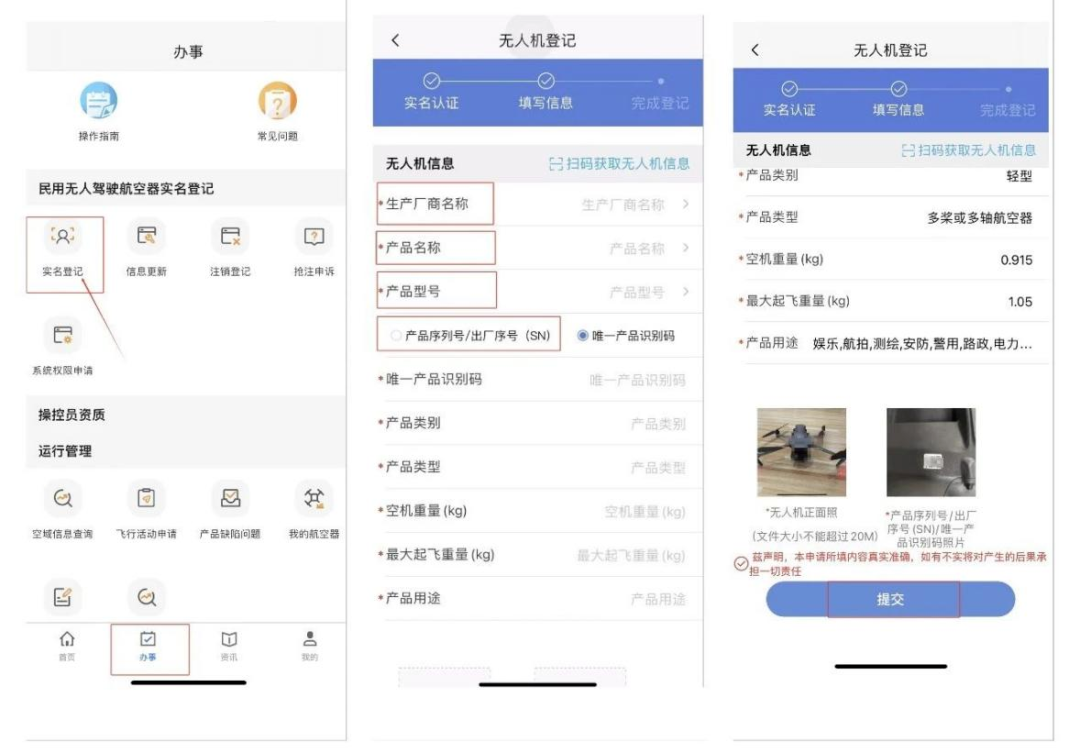Open the 我的航空器 icon
Screen dimensions: 1080x753
point(314,498)
